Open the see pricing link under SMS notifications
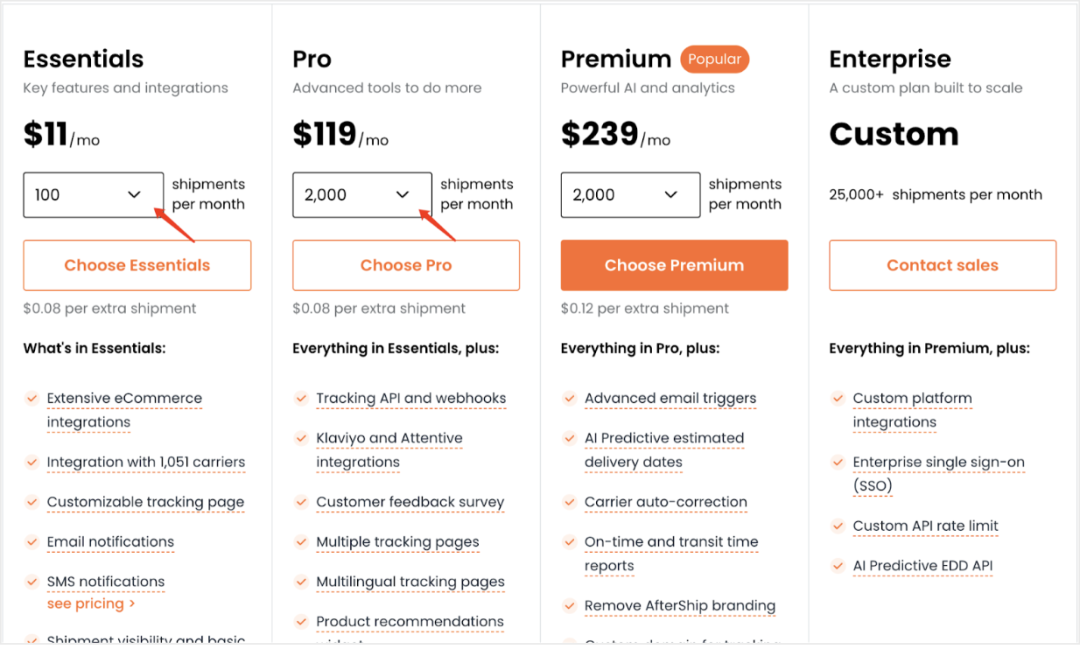 91,604
